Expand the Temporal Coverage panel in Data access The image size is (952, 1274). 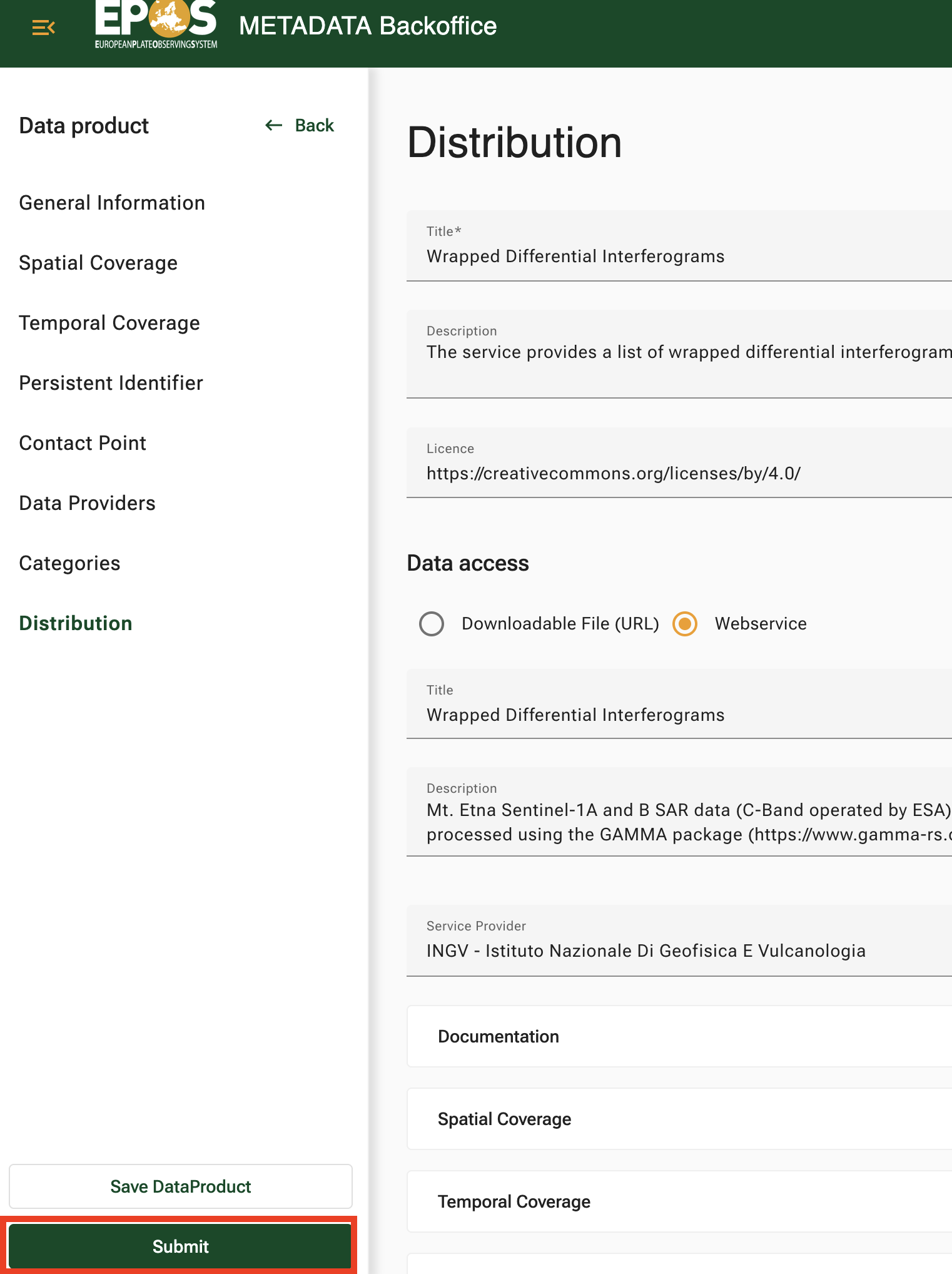679,1202
